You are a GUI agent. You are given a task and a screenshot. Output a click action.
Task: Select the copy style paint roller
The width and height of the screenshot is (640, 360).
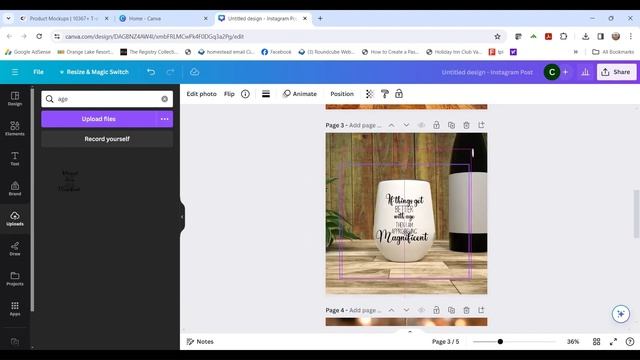(x=384, y=94)
